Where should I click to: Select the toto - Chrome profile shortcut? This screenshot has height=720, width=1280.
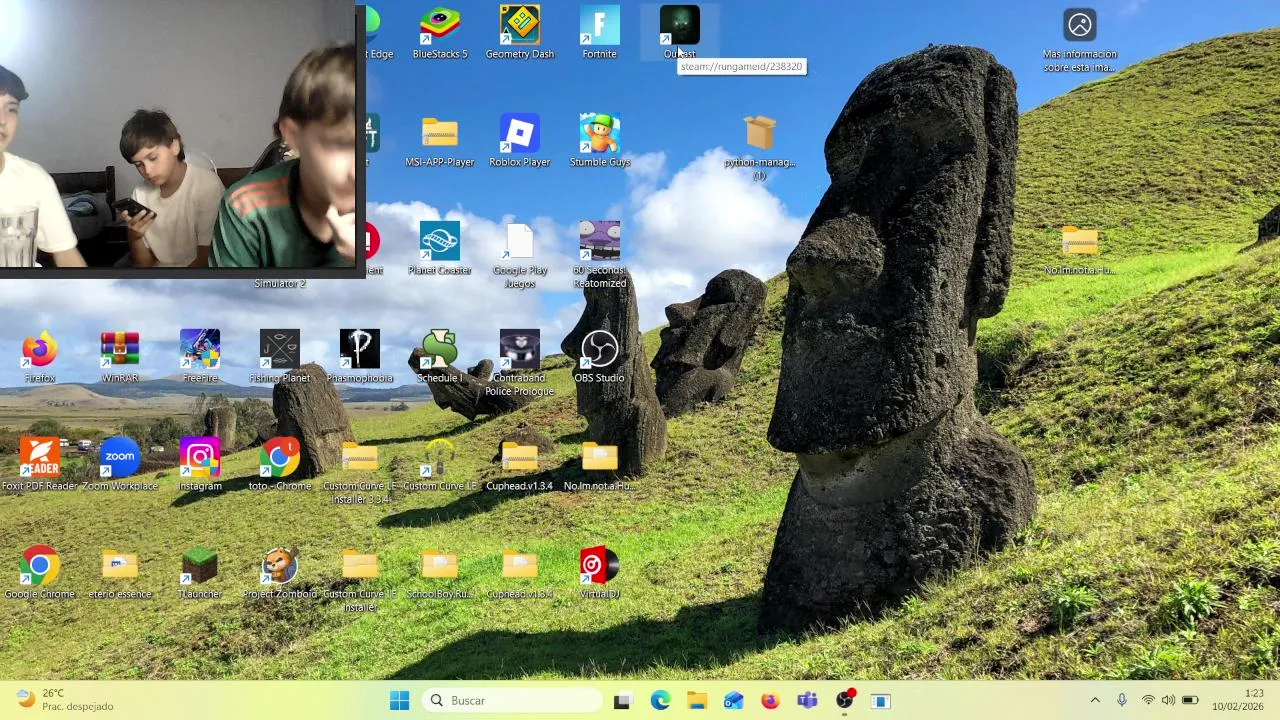[280, 465]
